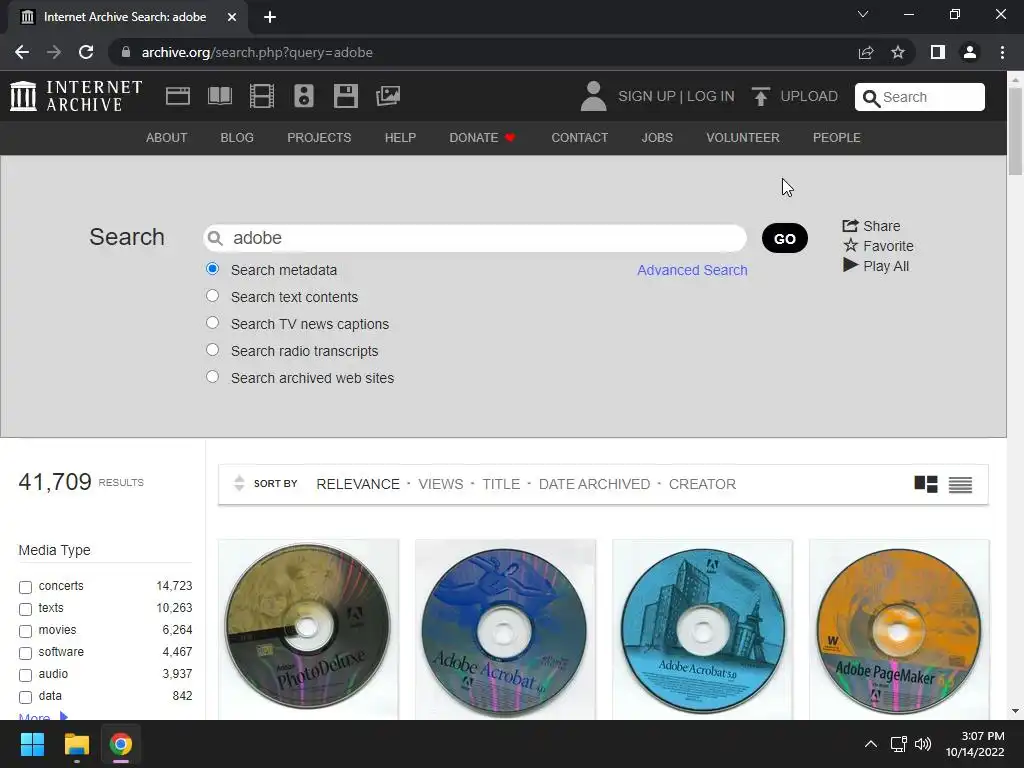Open the Adobe Acrobat 5.0 disc thumbnail
Image resolution: width=1024 pixels, height=768 pixels.
[702, 628]
